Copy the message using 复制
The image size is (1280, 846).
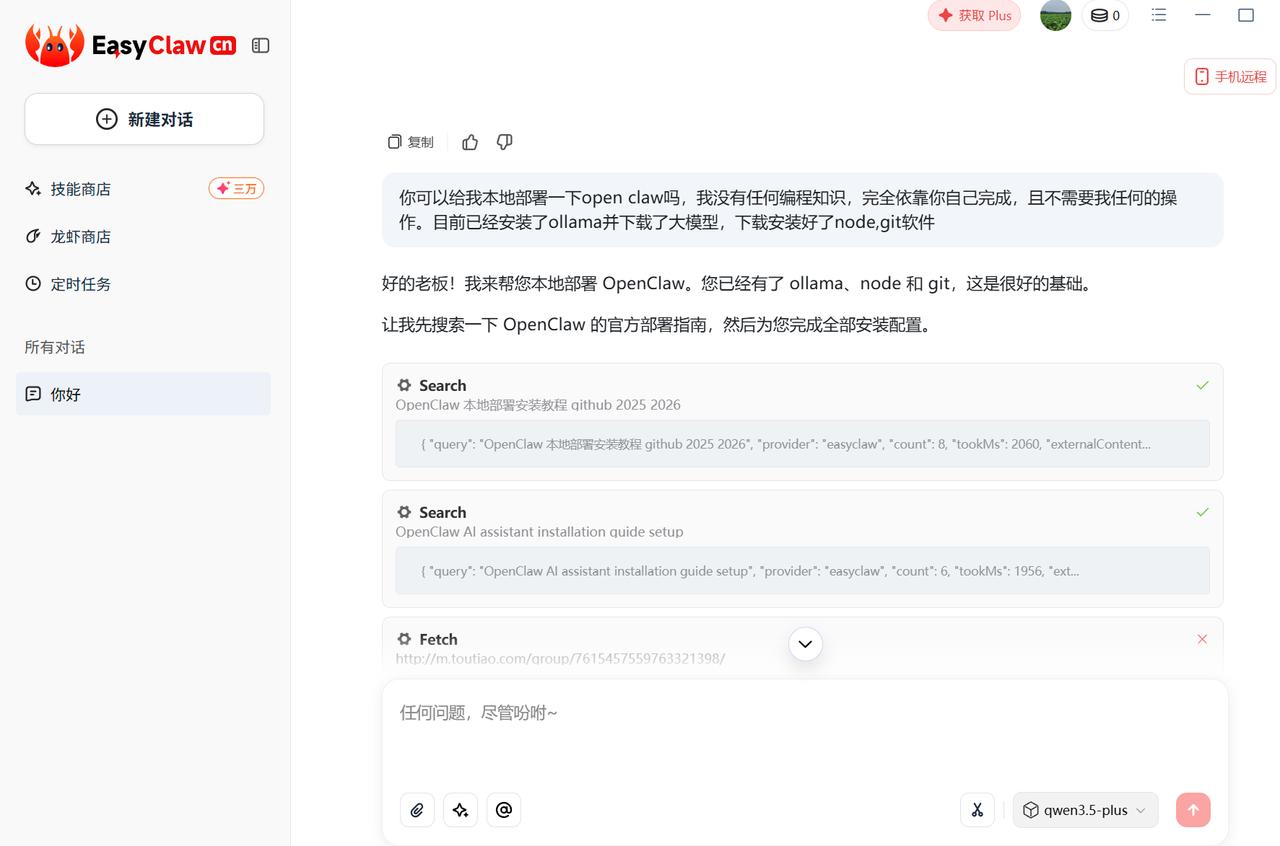click(409, 142)
